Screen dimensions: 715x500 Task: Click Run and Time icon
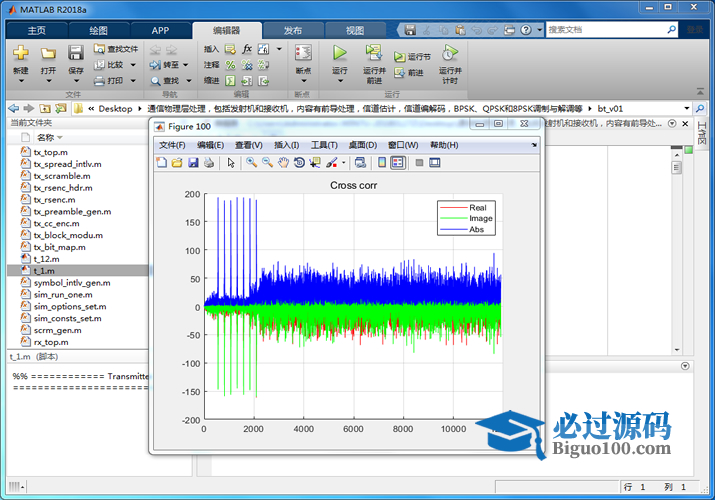(x=450, y=53)
